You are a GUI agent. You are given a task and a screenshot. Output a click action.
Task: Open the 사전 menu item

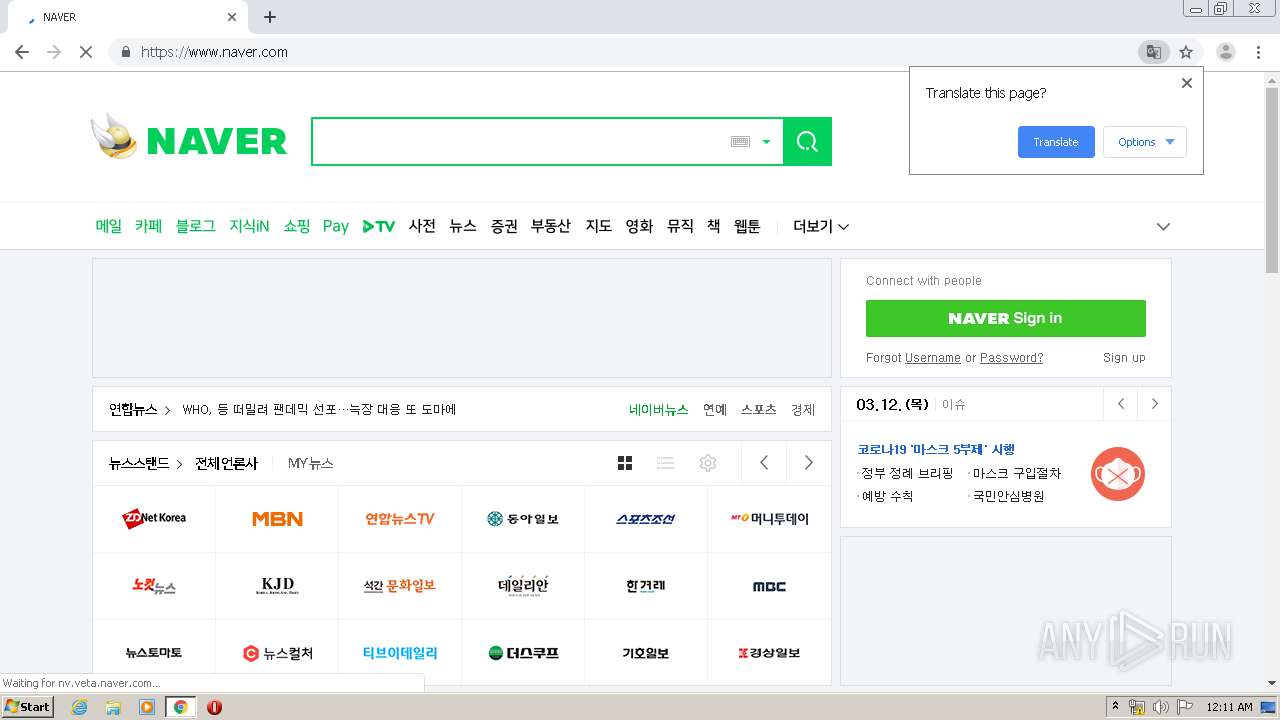(x=422, y=226)
